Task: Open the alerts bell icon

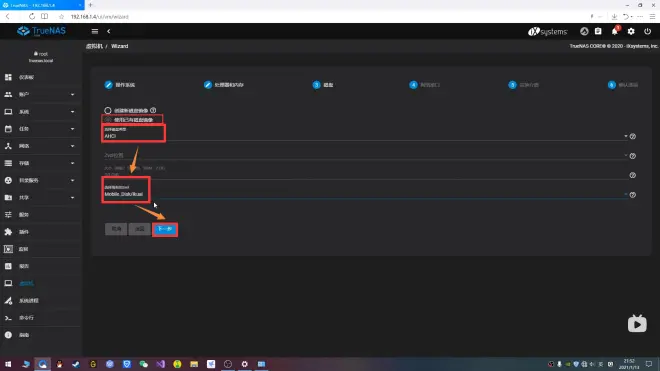Action: [x=615, y=31]
